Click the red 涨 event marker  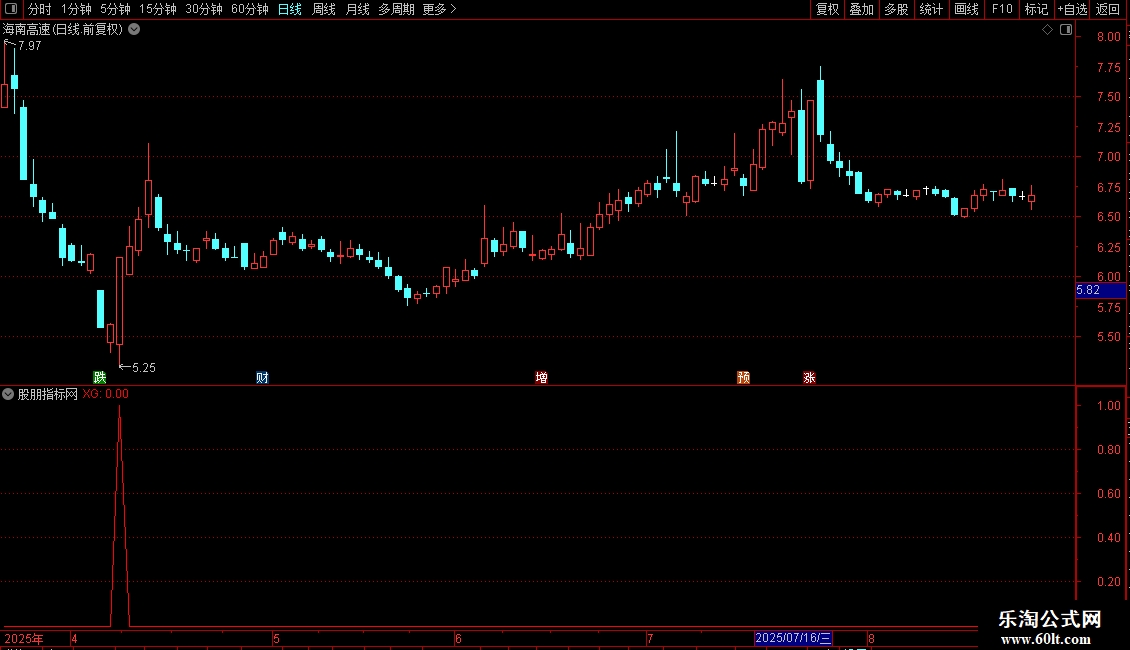click(809, 378)
